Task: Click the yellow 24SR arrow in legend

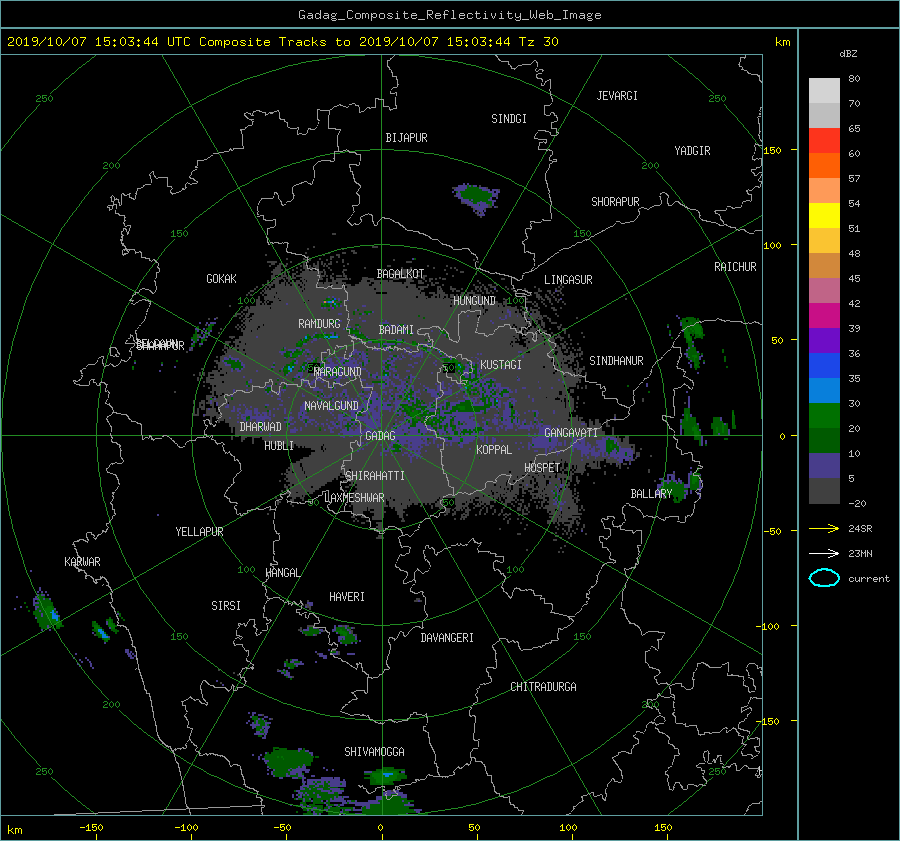Action: [x=824, y=528]
